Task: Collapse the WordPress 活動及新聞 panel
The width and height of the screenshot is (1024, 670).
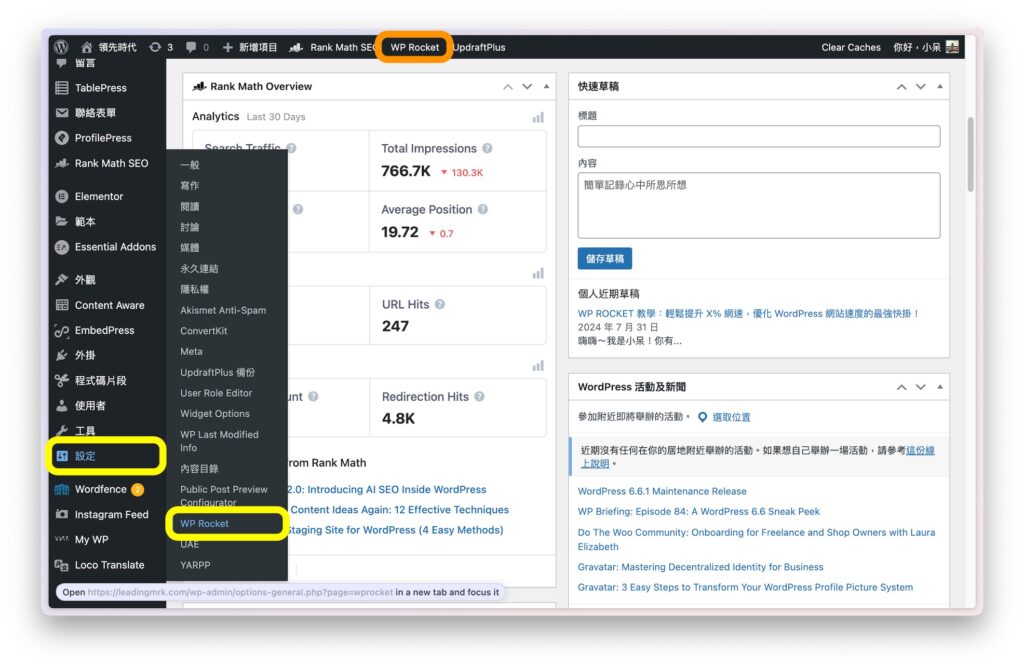Action: coord(940,387)
